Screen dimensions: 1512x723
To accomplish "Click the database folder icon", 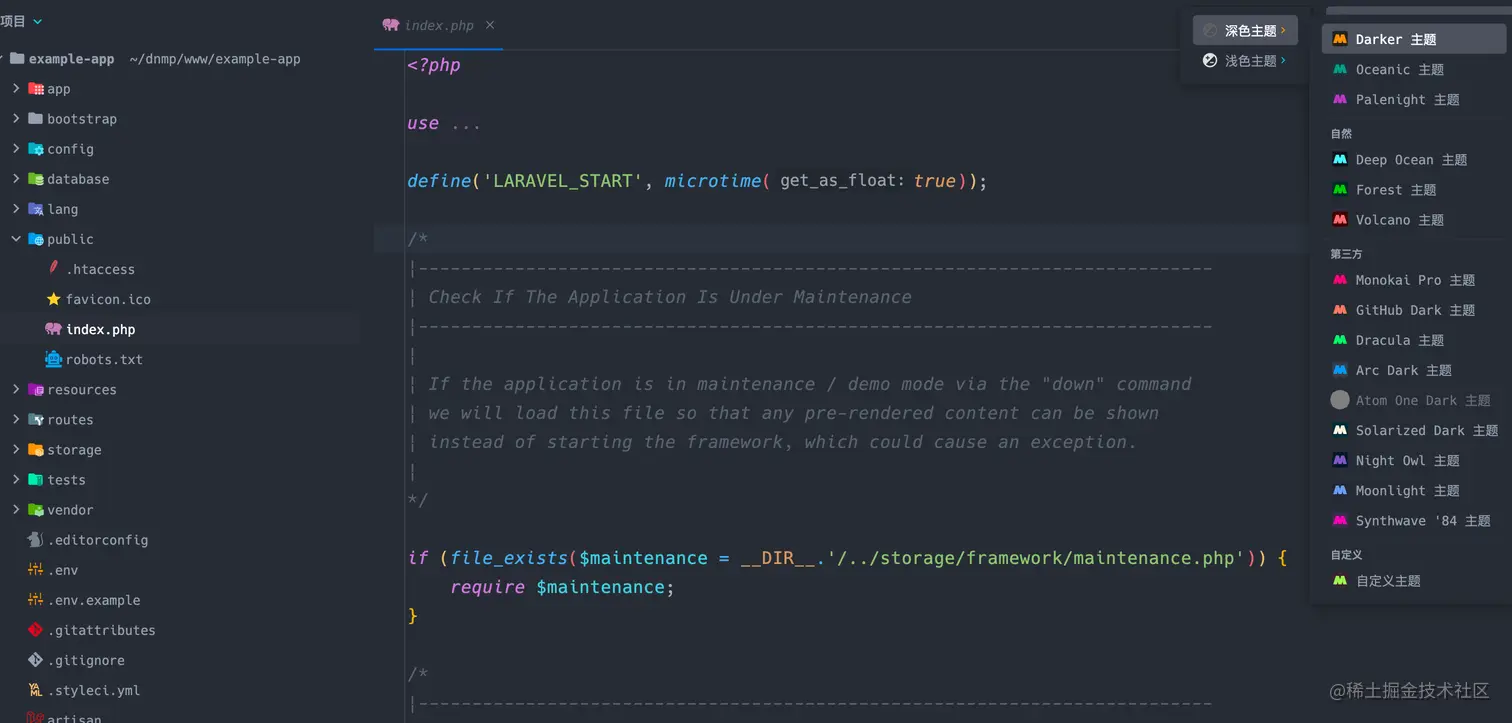I will point(36,179).
